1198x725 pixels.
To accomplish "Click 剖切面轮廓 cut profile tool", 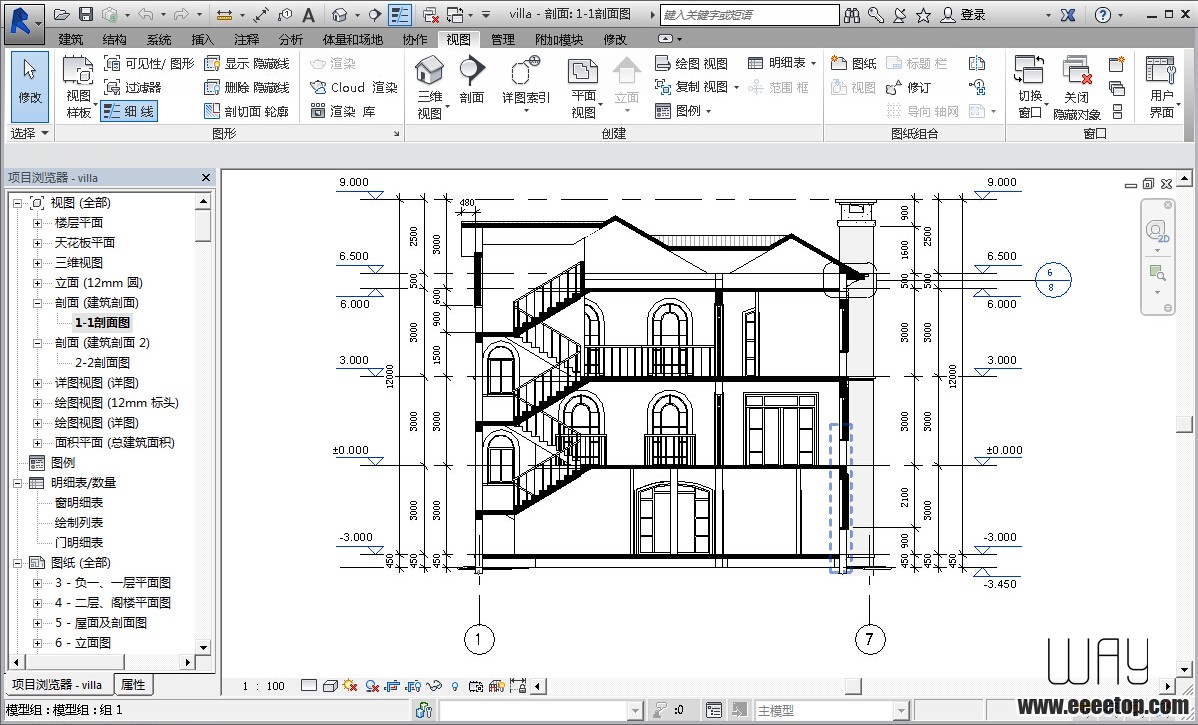I will (247, 112).
